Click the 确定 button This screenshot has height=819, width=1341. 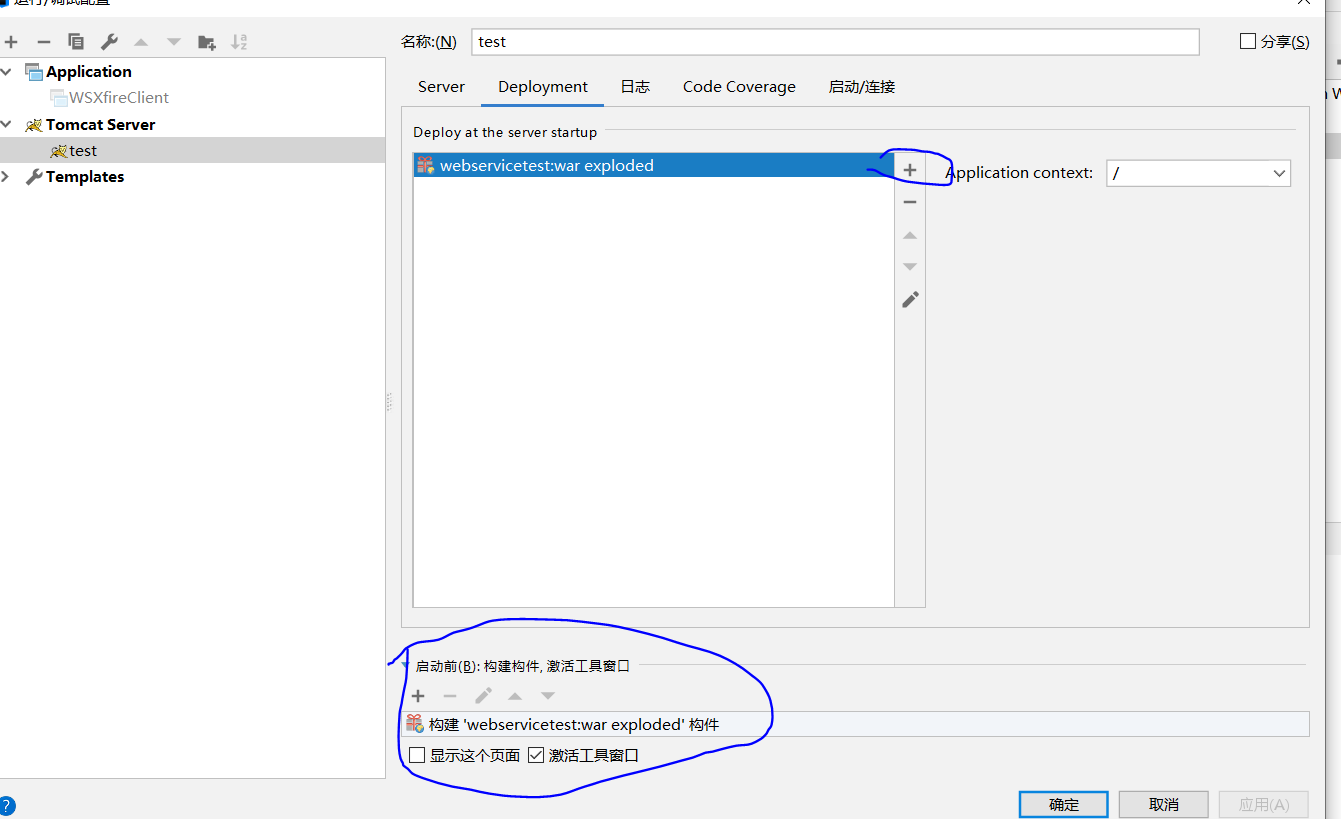1064,804
